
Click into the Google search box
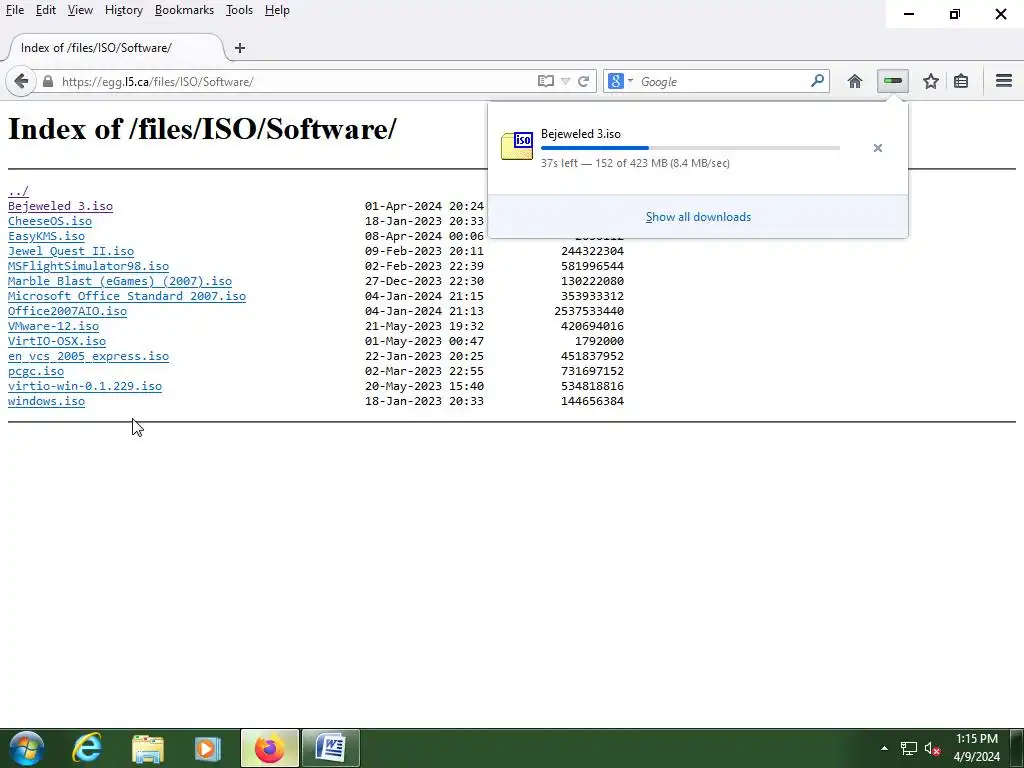pos(722,82)
